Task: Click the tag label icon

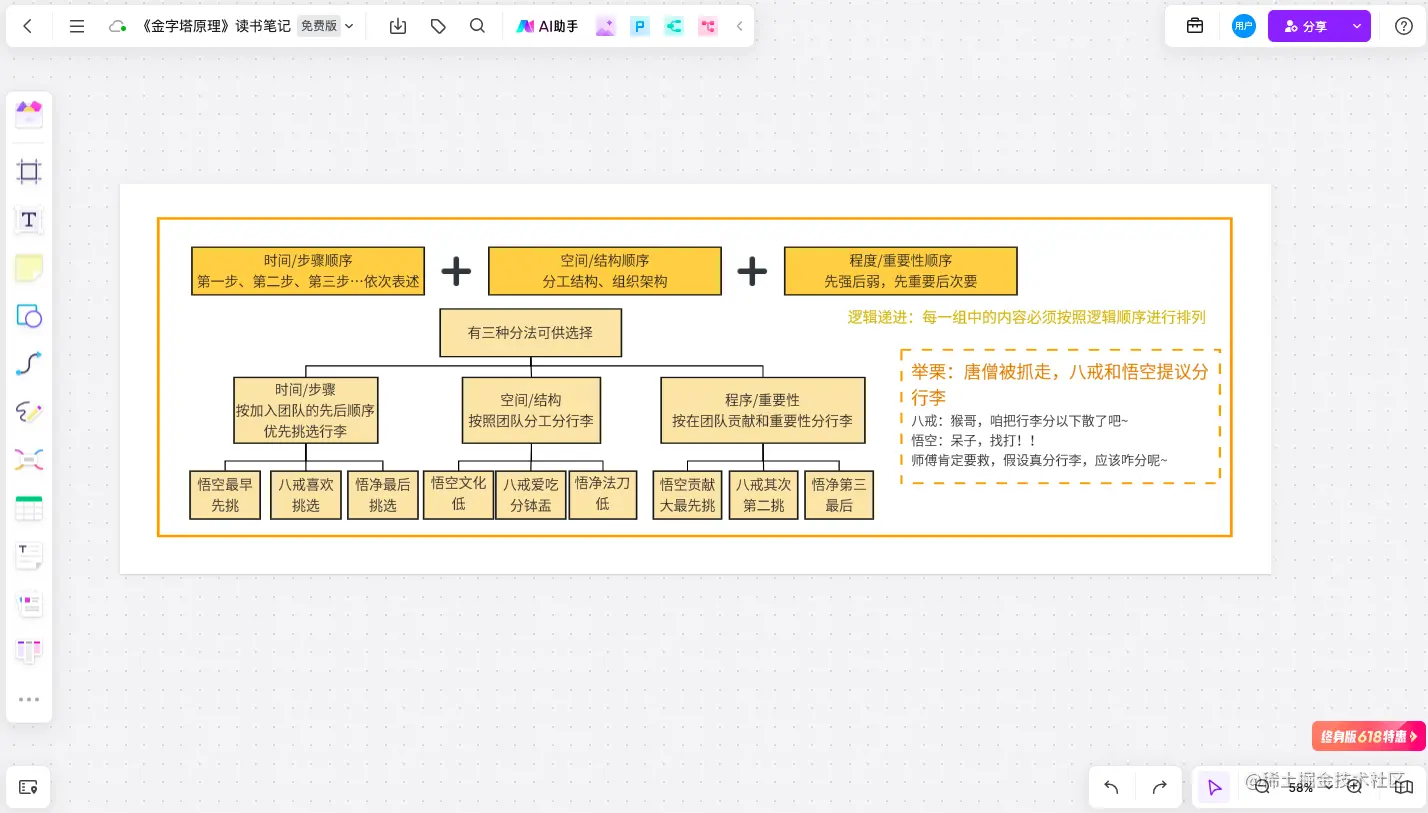Action: click(x=438, y=27)
